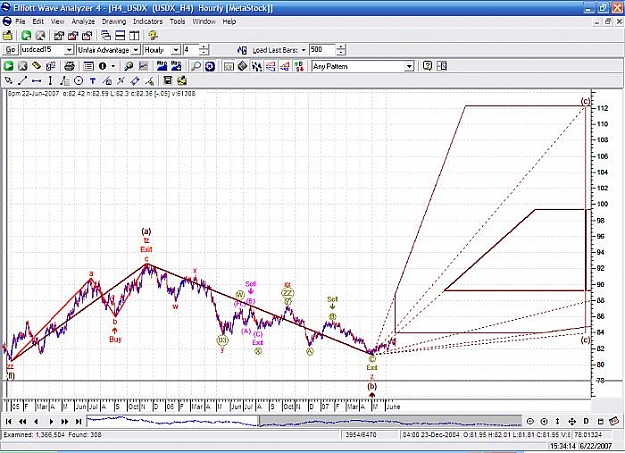Click the list view icon
This screenshot has height=453, width=625.
(88, 66)
